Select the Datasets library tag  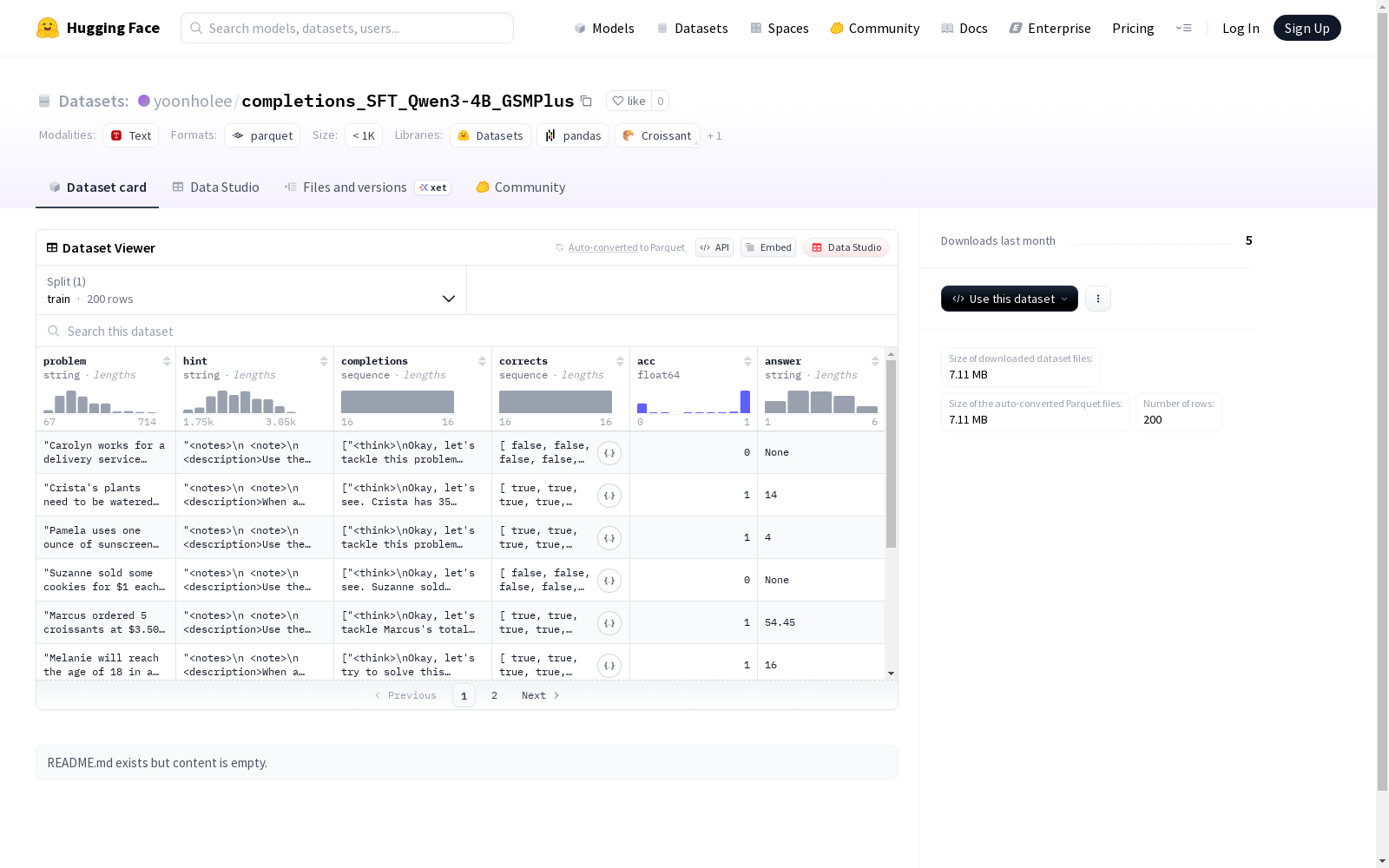[490, 135]
